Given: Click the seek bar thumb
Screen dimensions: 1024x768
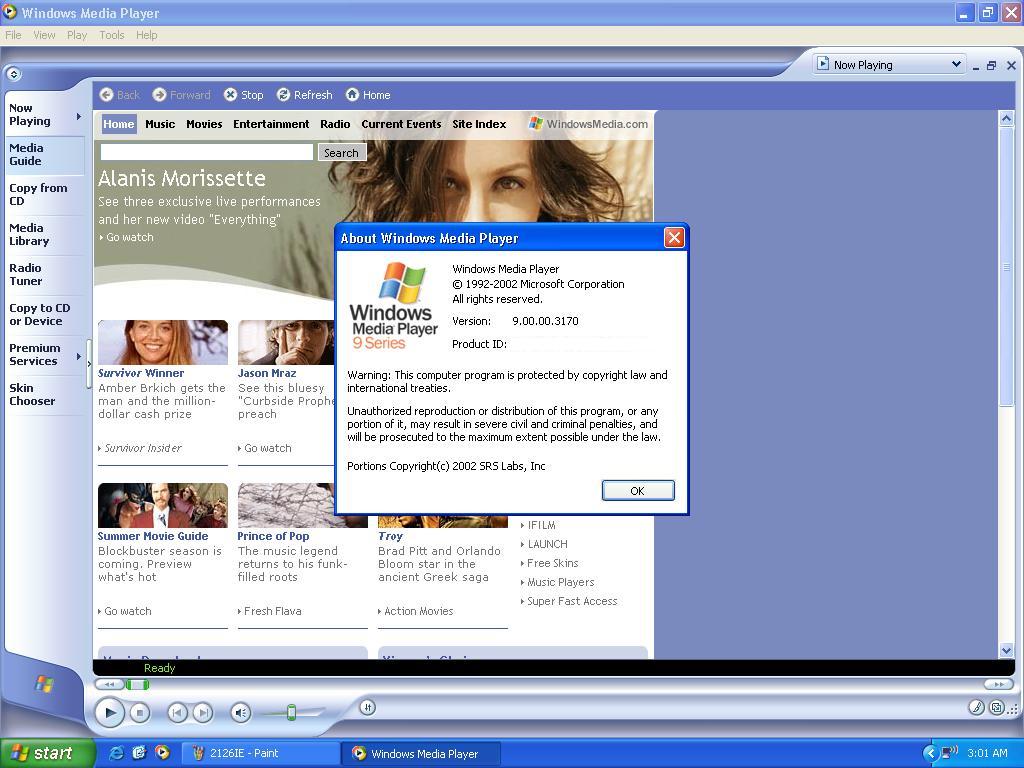Looking at the screenshot, I should tap(137, 684).
